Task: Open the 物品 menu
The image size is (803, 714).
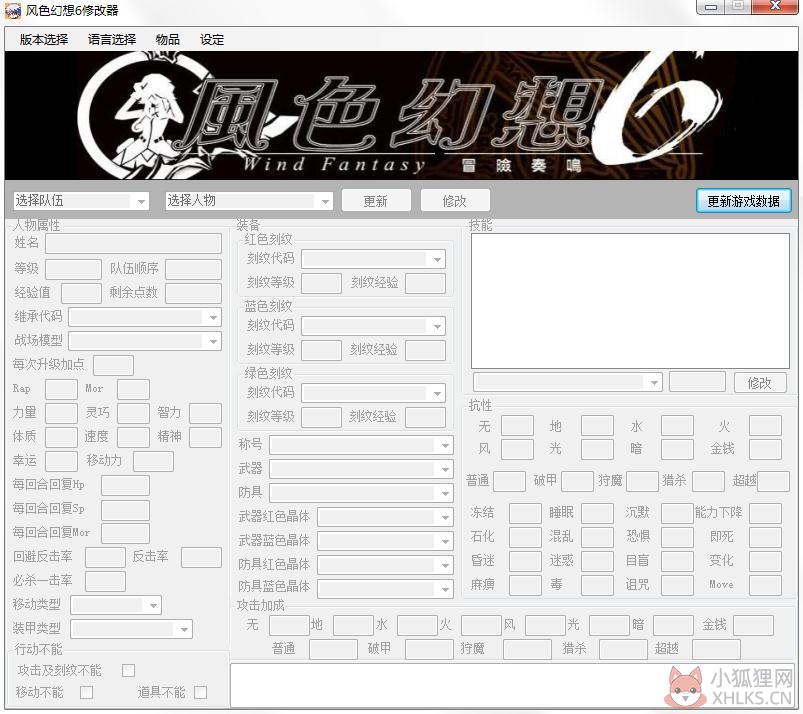Action: pyautogui.click(x=167, y=39)
